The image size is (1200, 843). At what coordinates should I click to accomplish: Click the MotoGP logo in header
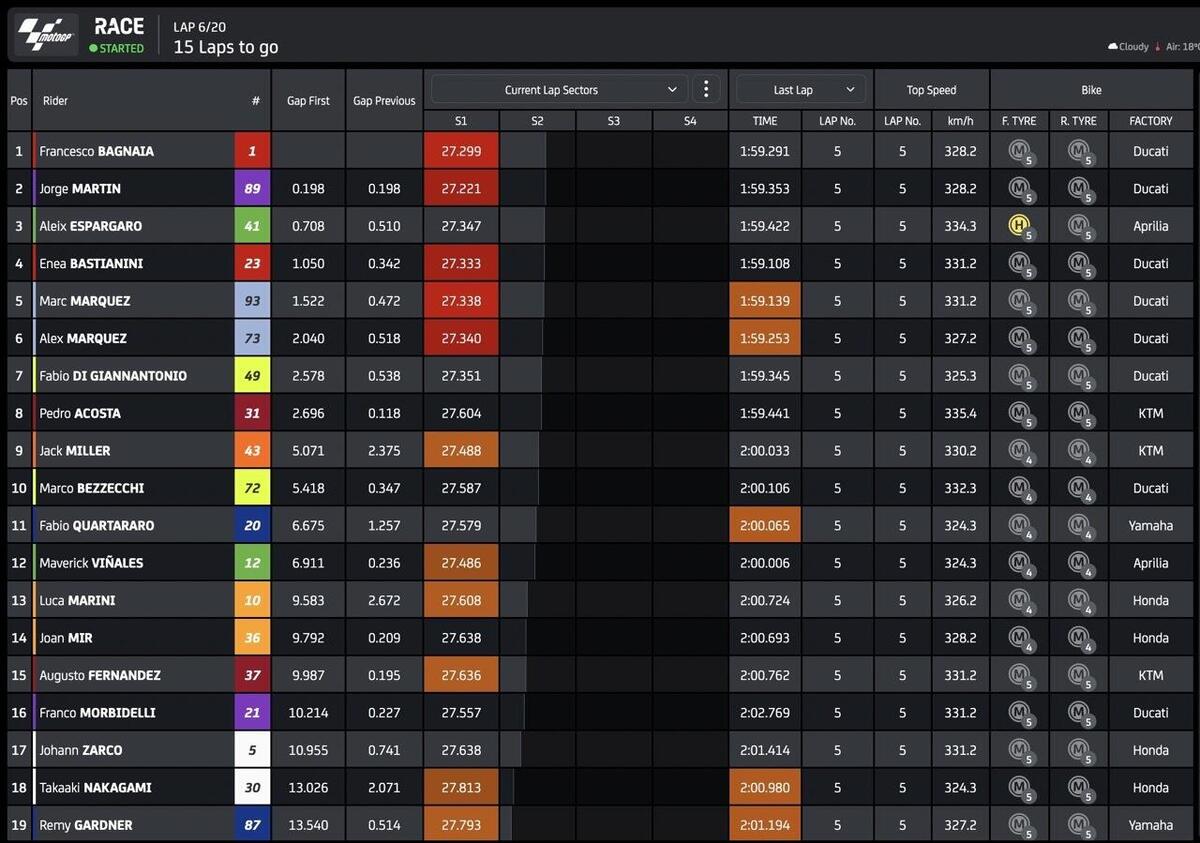[x=47, y=36]
